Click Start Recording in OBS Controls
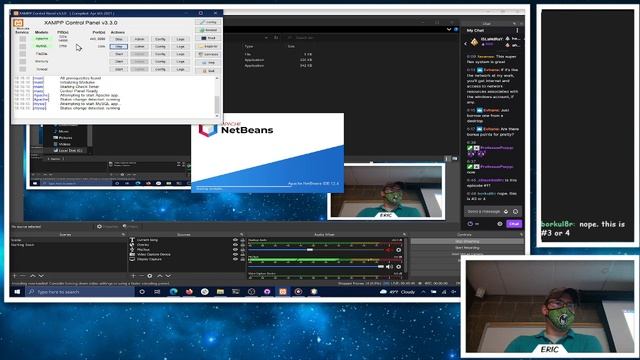 [x=467, y=248]
